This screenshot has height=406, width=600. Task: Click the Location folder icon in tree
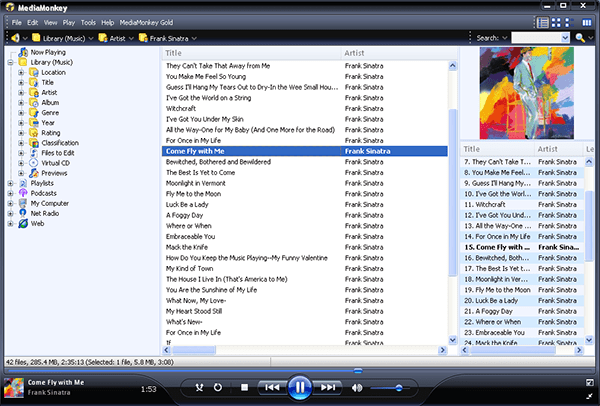(34, 72)
